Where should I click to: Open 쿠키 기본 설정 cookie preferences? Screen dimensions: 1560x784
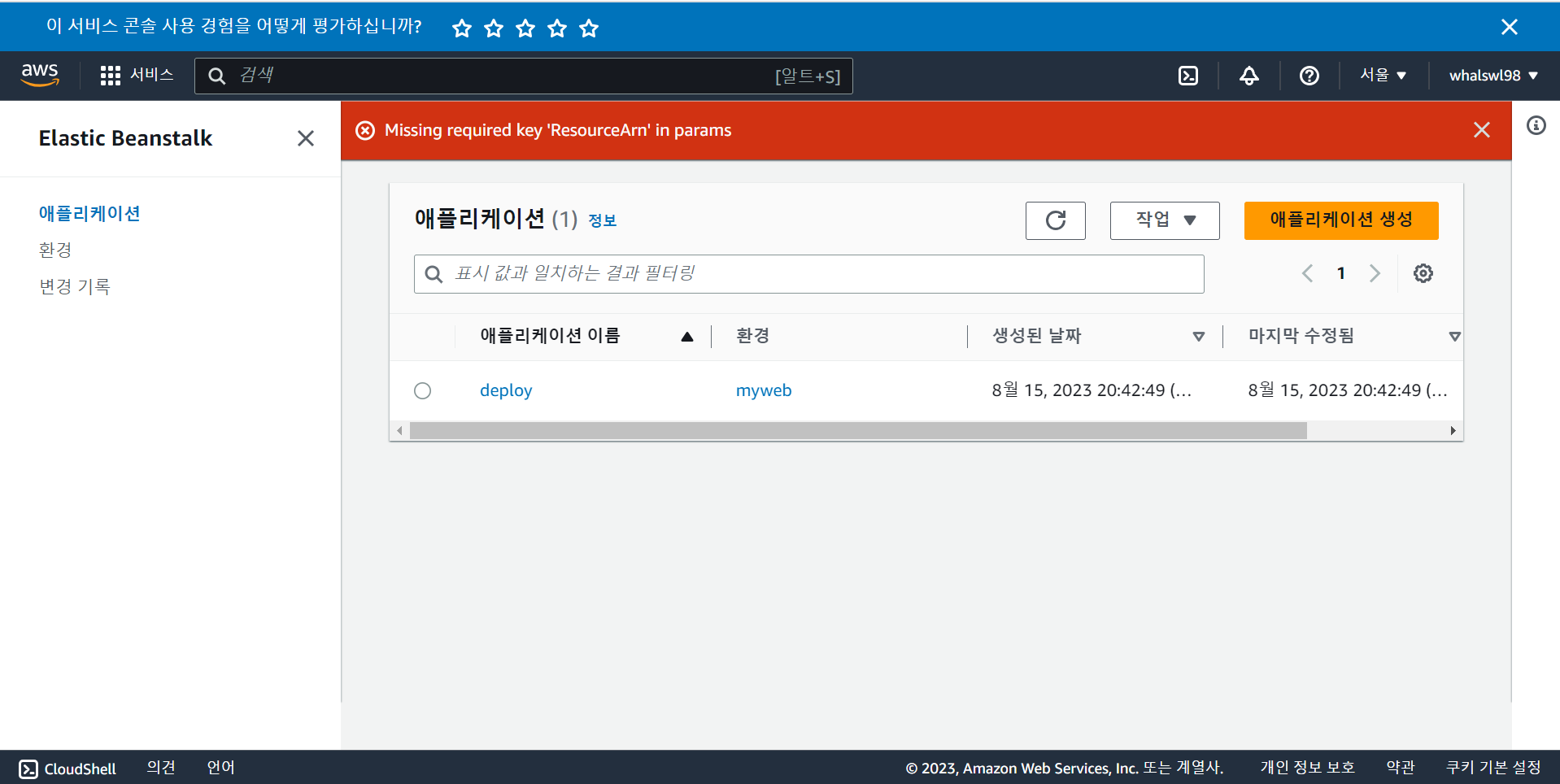point(1493,768)
